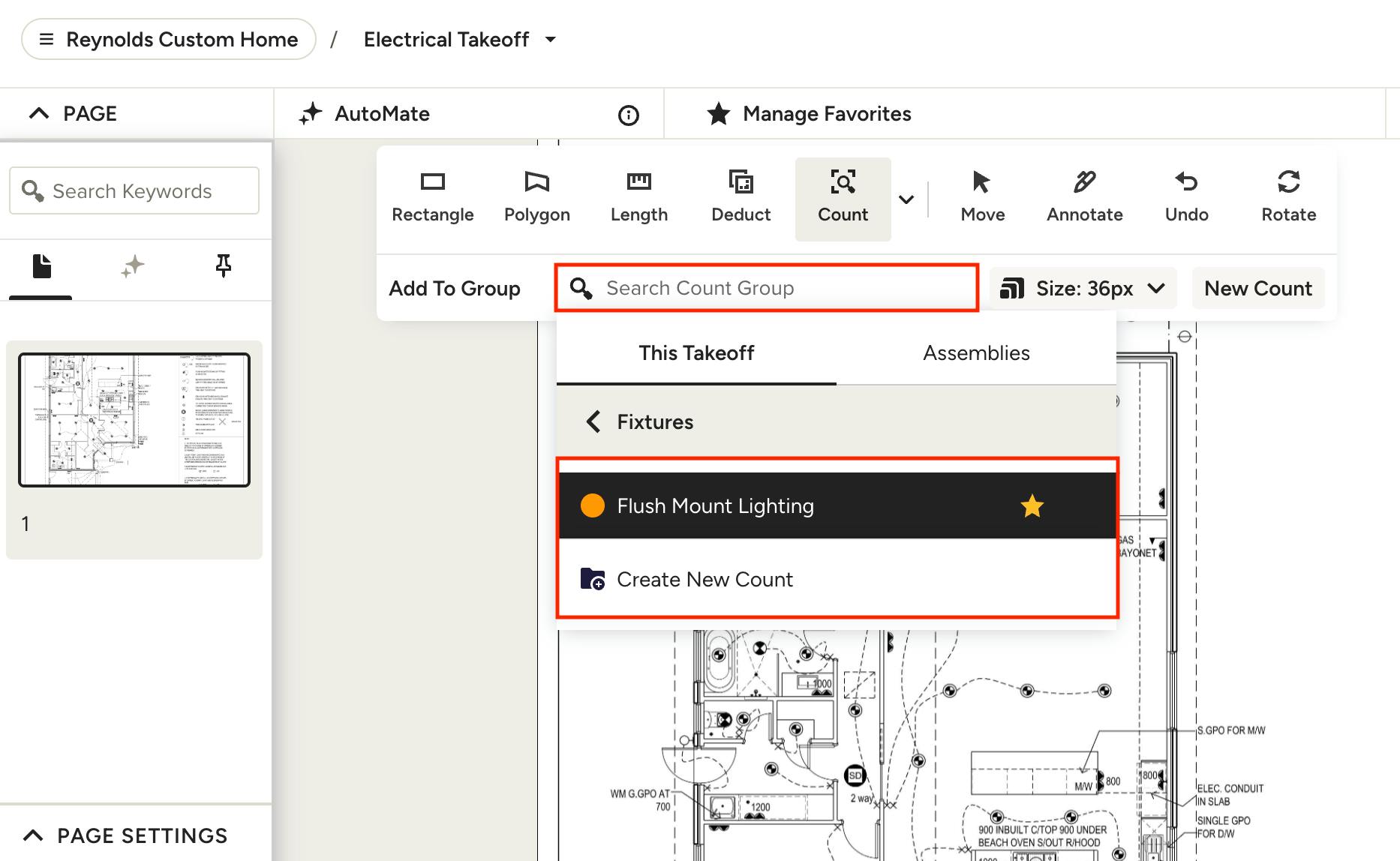The image size is (1400, 861).
Task: Open the Electrical Takeoff dropdown
Action: (551, 40)
